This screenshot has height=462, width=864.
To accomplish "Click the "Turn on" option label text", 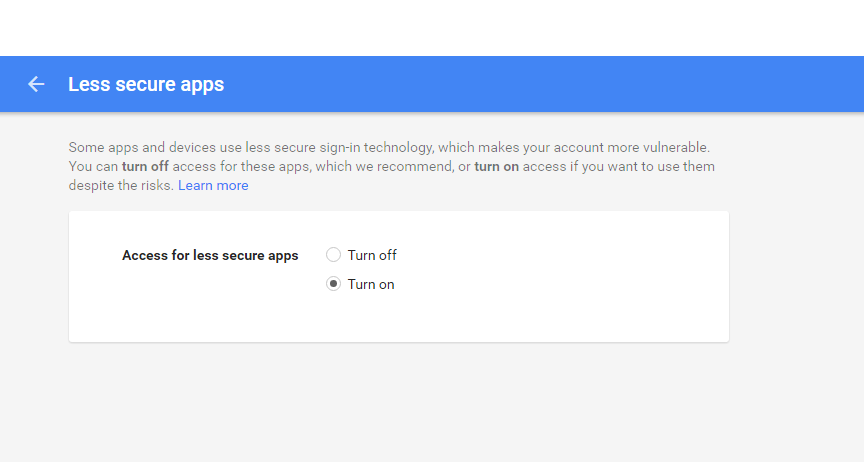I will point(371,284).
